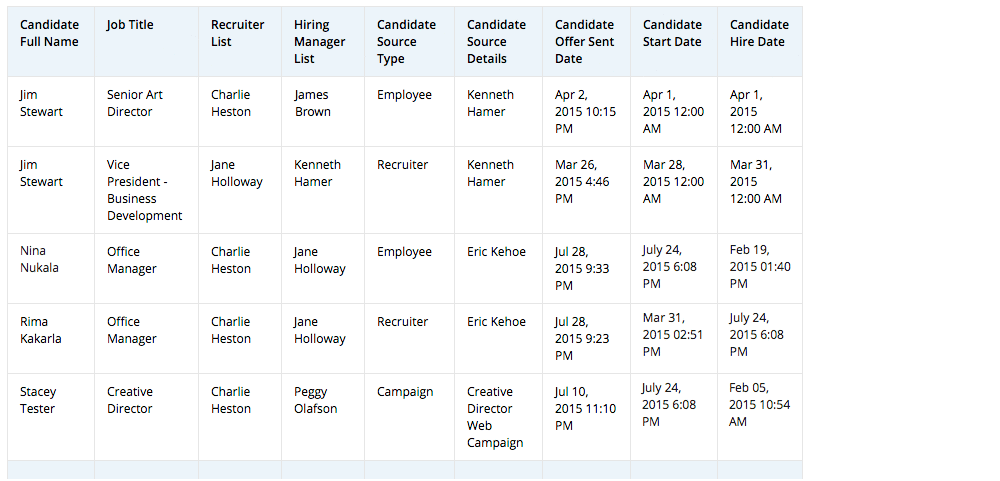Screen dimensions: 1000x481
Task: Click the Candidate Full Name column header
Action: pos(49,33)
